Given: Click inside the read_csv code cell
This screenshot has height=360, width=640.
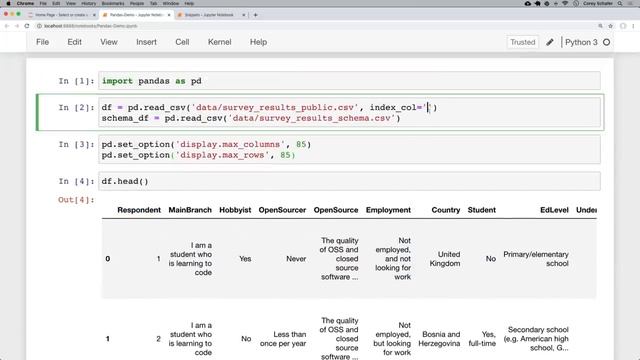Looking at the screenshot, I should [x=349, y=113].
